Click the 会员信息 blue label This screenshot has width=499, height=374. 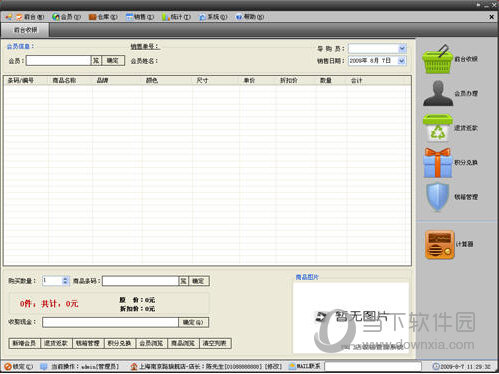pyautogui.click(x=20, y=47)
